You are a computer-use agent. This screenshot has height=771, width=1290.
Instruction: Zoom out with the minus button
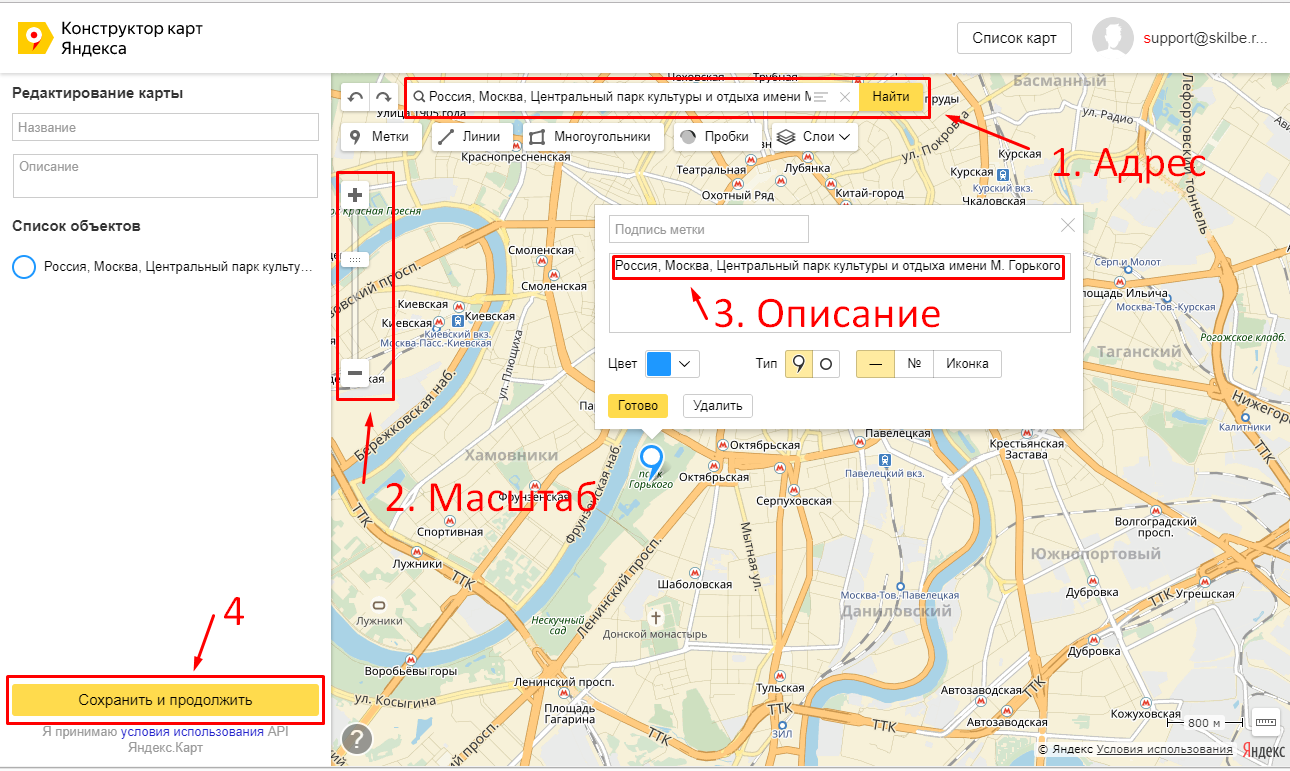tap(354, 373)
